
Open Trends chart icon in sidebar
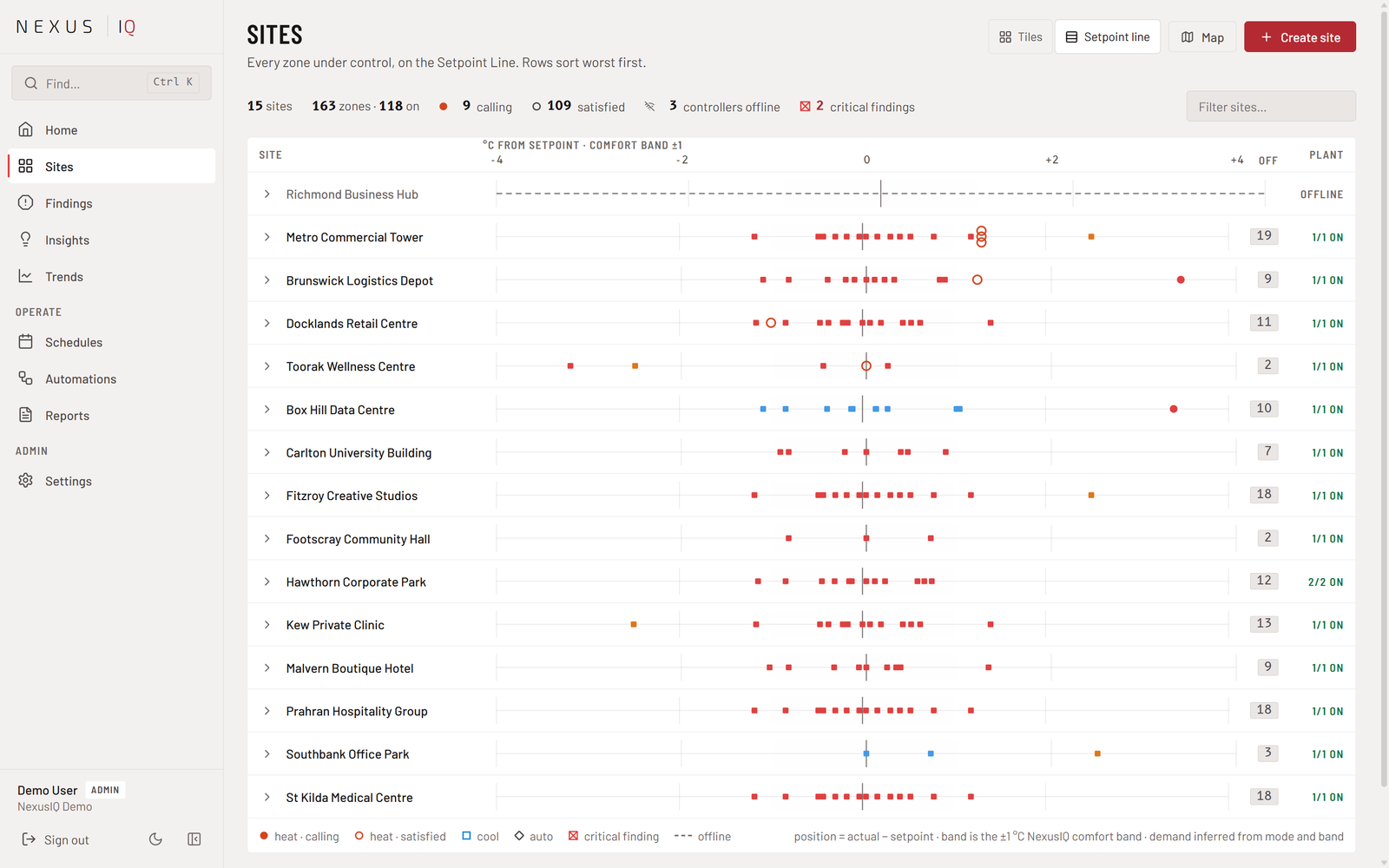coord(26,276)
